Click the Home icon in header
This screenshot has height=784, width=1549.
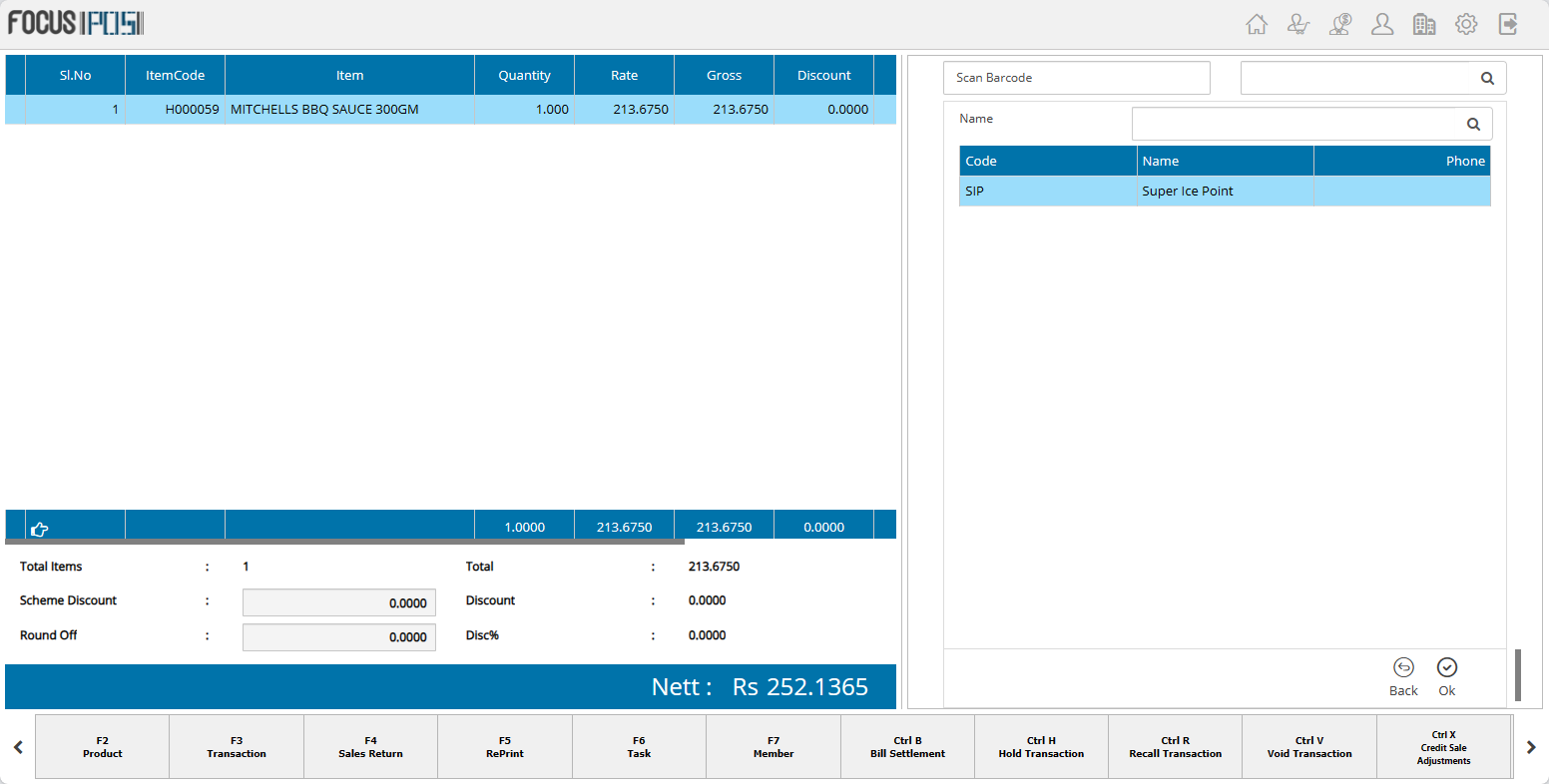click(1257, 24)
